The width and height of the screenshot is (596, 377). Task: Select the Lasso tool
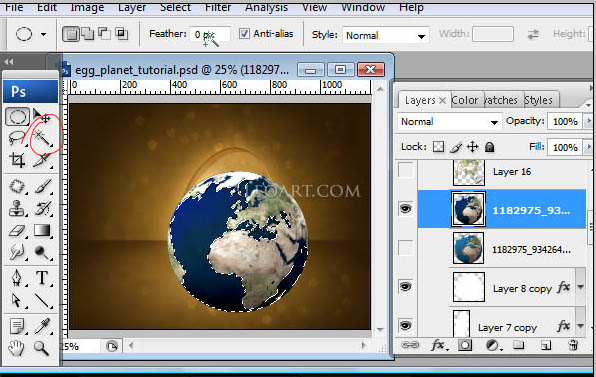[x=16, y=138]
